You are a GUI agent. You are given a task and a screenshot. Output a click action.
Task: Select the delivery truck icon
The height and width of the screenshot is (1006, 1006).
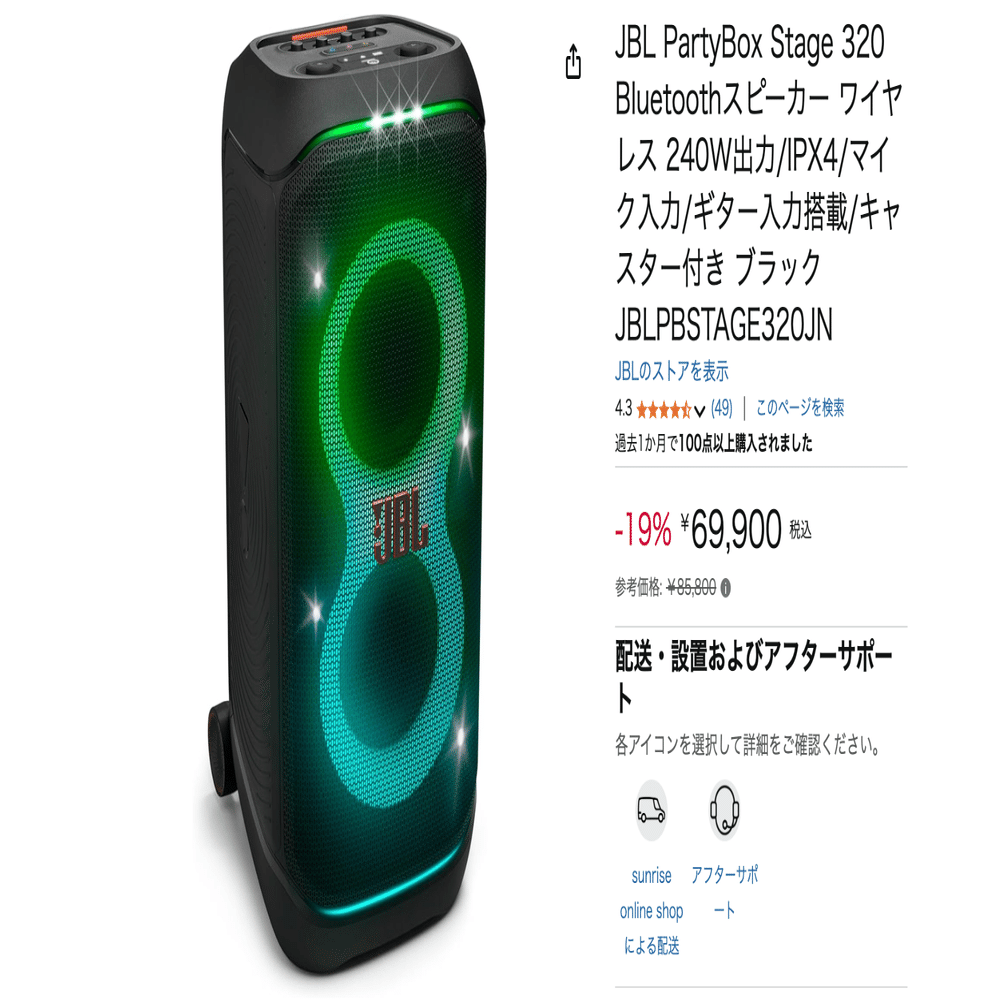pos(651,810)
